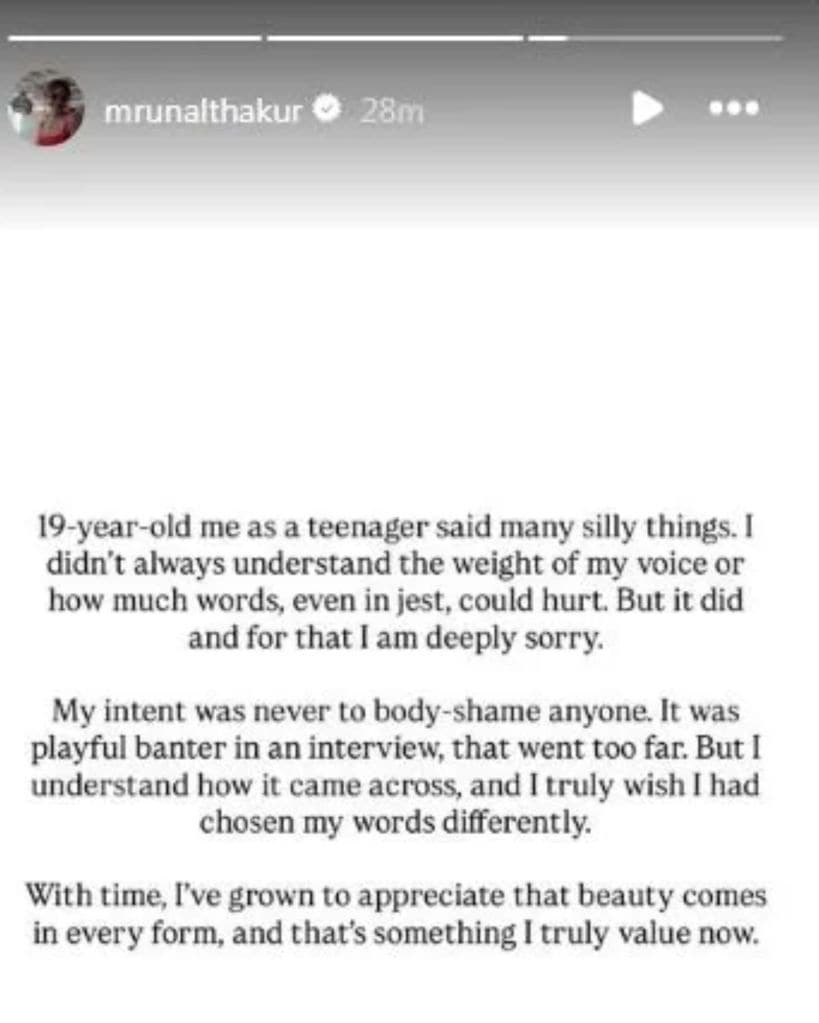
Task: Click the filled part of third progress bar
Action: [x=548, y=38]
